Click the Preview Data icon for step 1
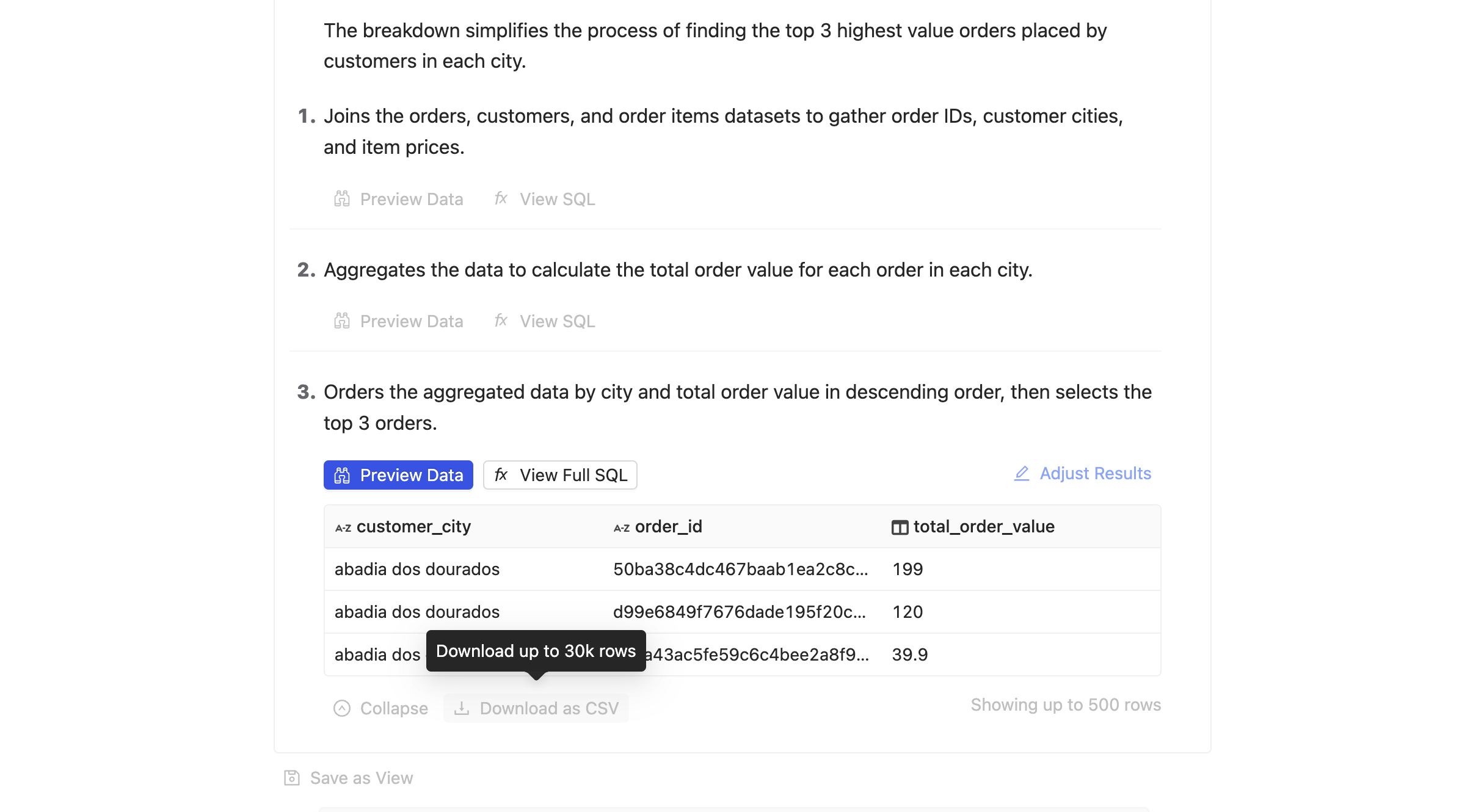The width and height of the screenshot is (1473, 812). 343,198
